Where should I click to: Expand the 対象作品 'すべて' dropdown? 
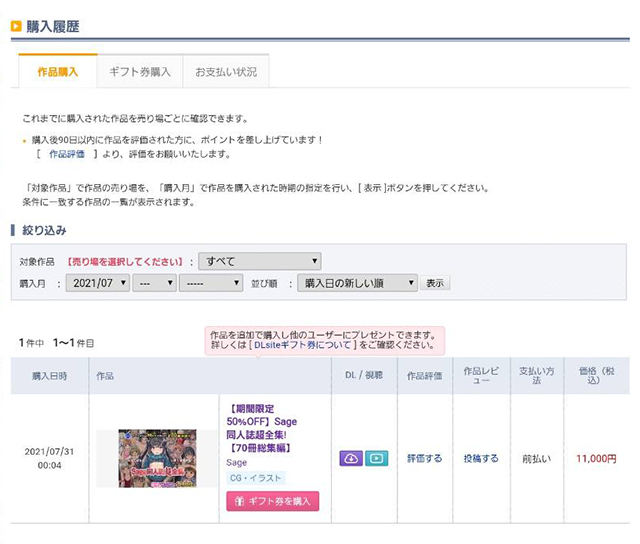click(260, 261)
